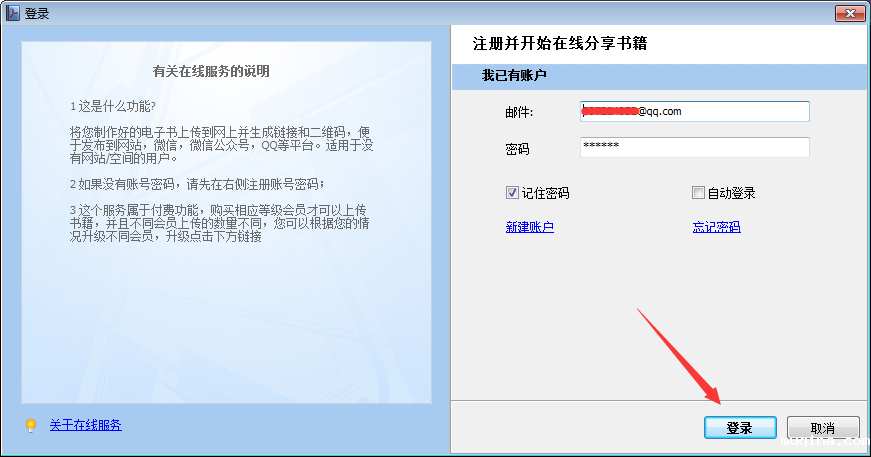Uncheck the 记住密码 checkbox
871x457 pixels.
click(x=513, y=193)
